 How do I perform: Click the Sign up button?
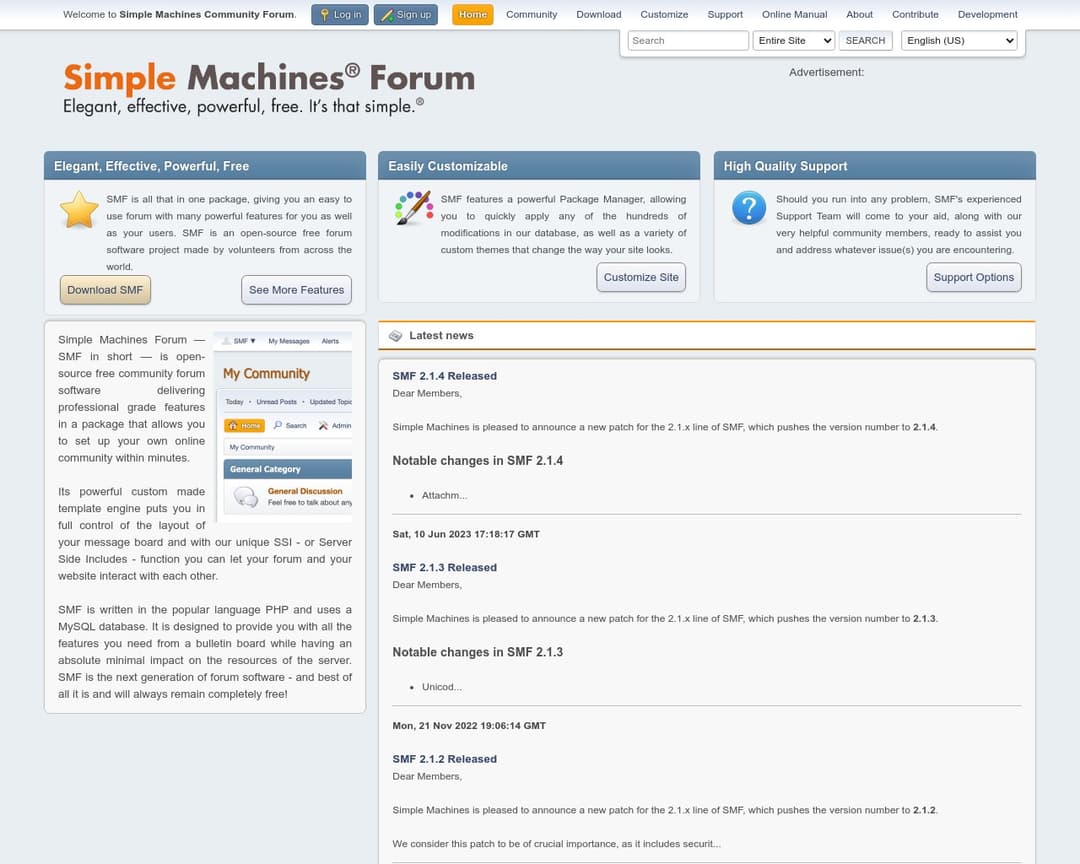pyautogui.click(x=406, y=14)
